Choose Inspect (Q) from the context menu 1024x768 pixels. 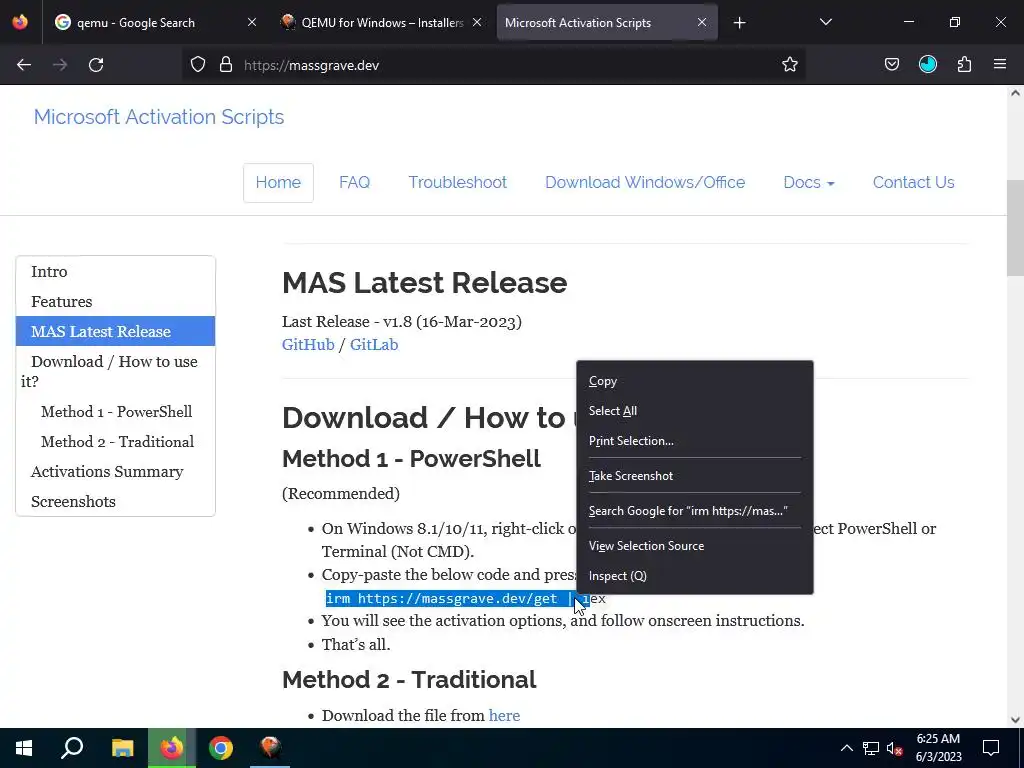point(695,576)
